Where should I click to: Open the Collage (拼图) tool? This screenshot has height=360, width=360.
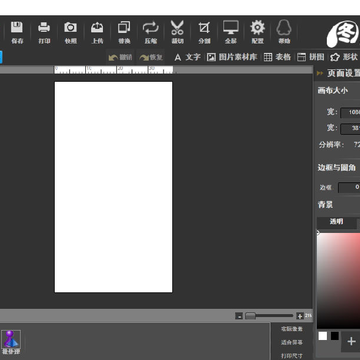pyautogui.click(x=311, y=57)
